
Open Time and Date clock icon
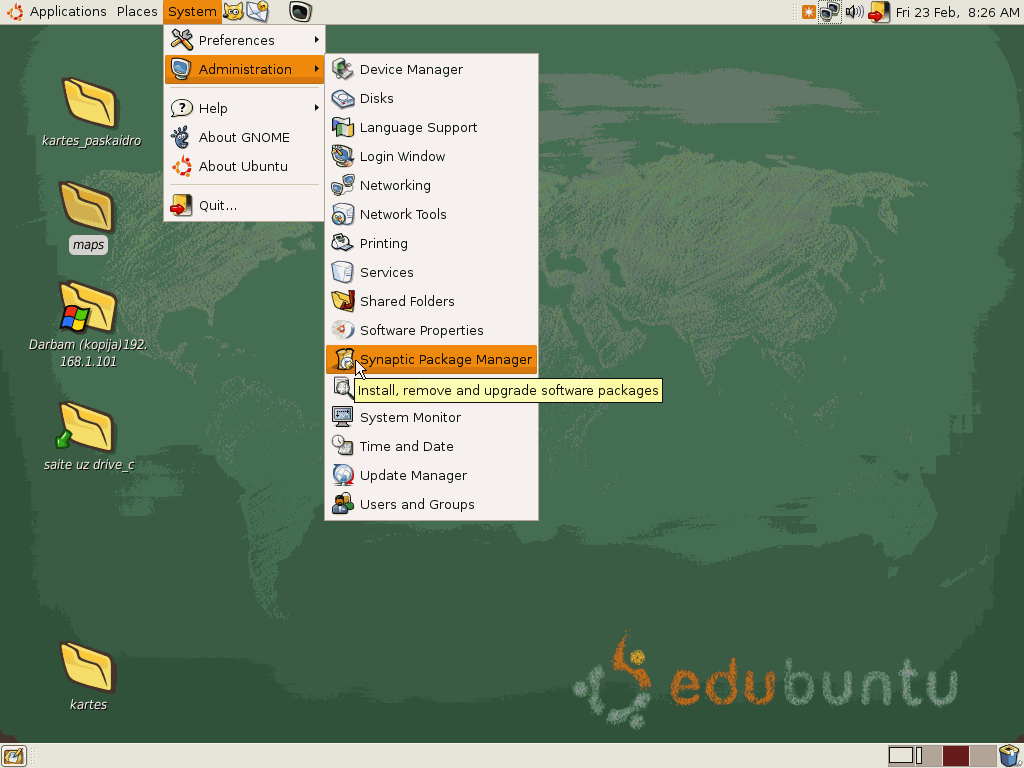(x=342, y=446)
